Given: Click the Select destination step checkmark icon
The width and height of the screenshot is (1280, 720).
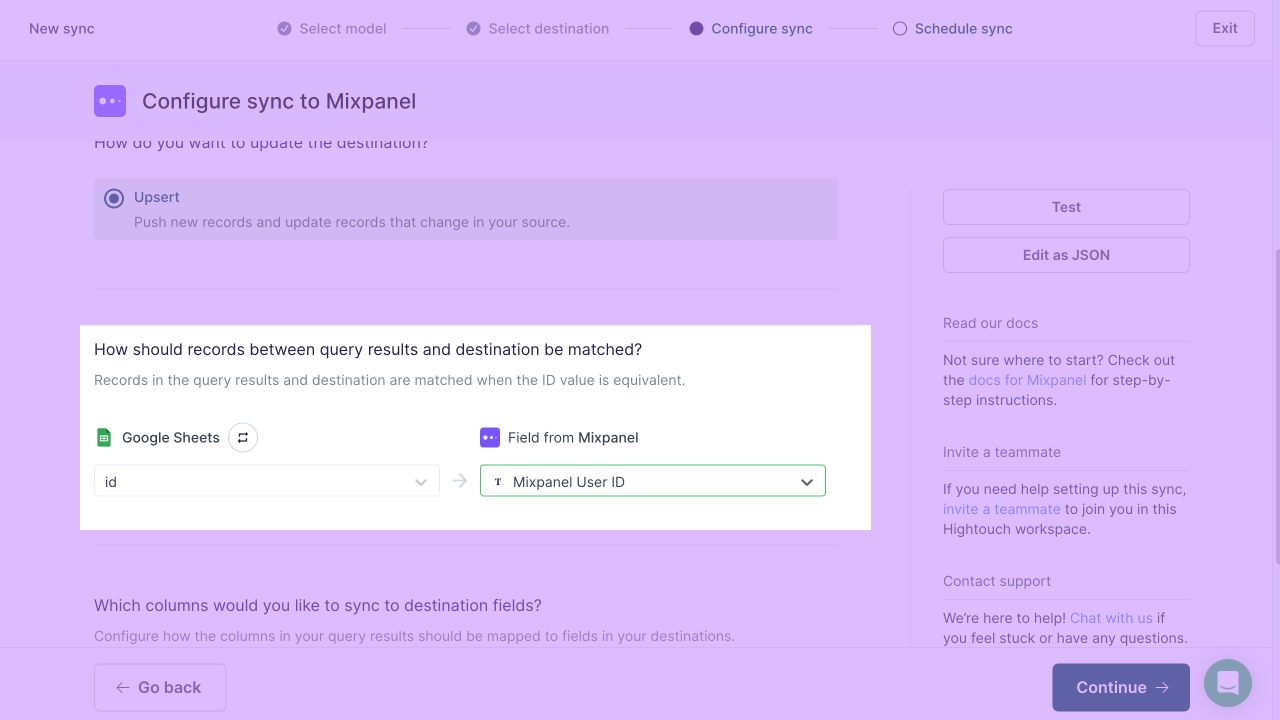Looking at the screenshot, I should [474, 29].
